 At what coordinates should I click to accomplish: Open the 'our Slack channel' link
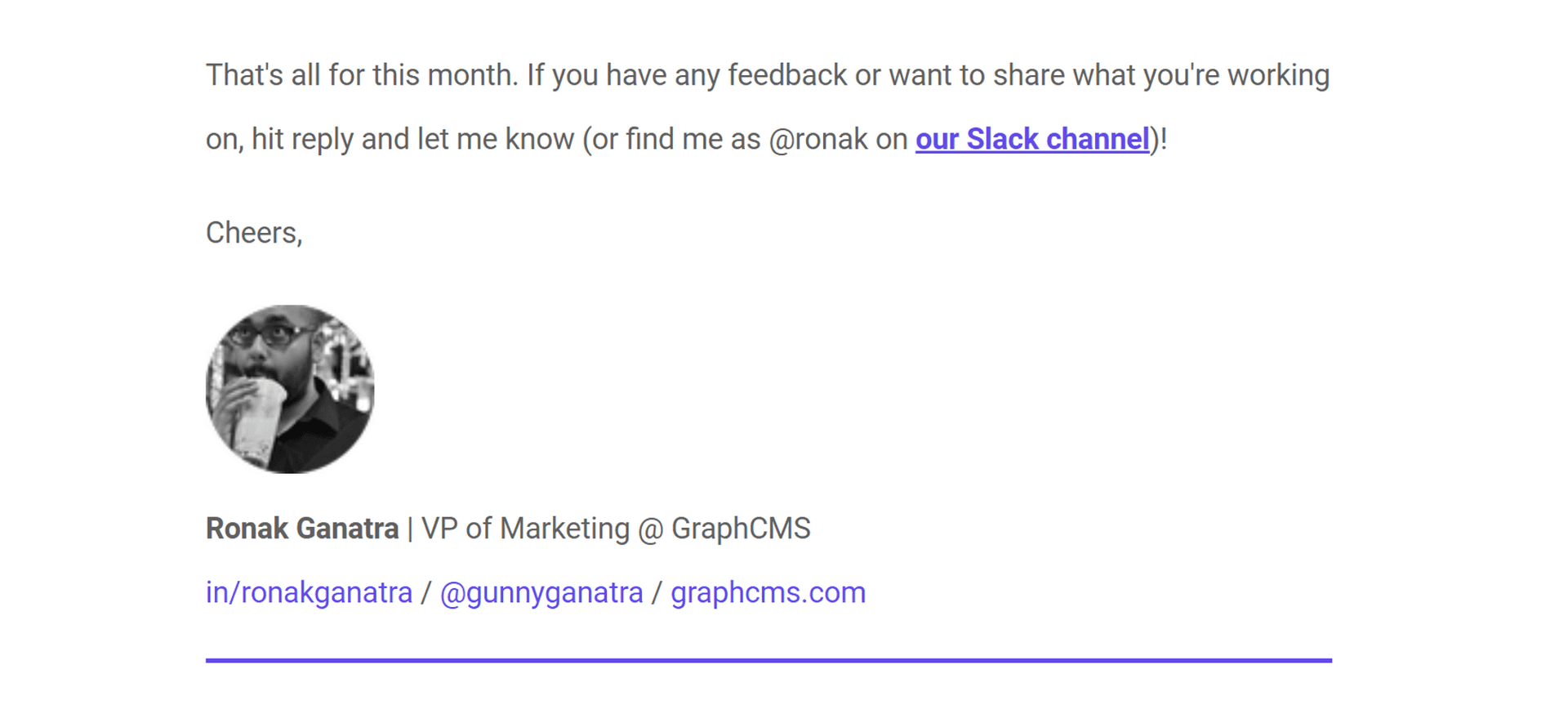[1032, 140]
